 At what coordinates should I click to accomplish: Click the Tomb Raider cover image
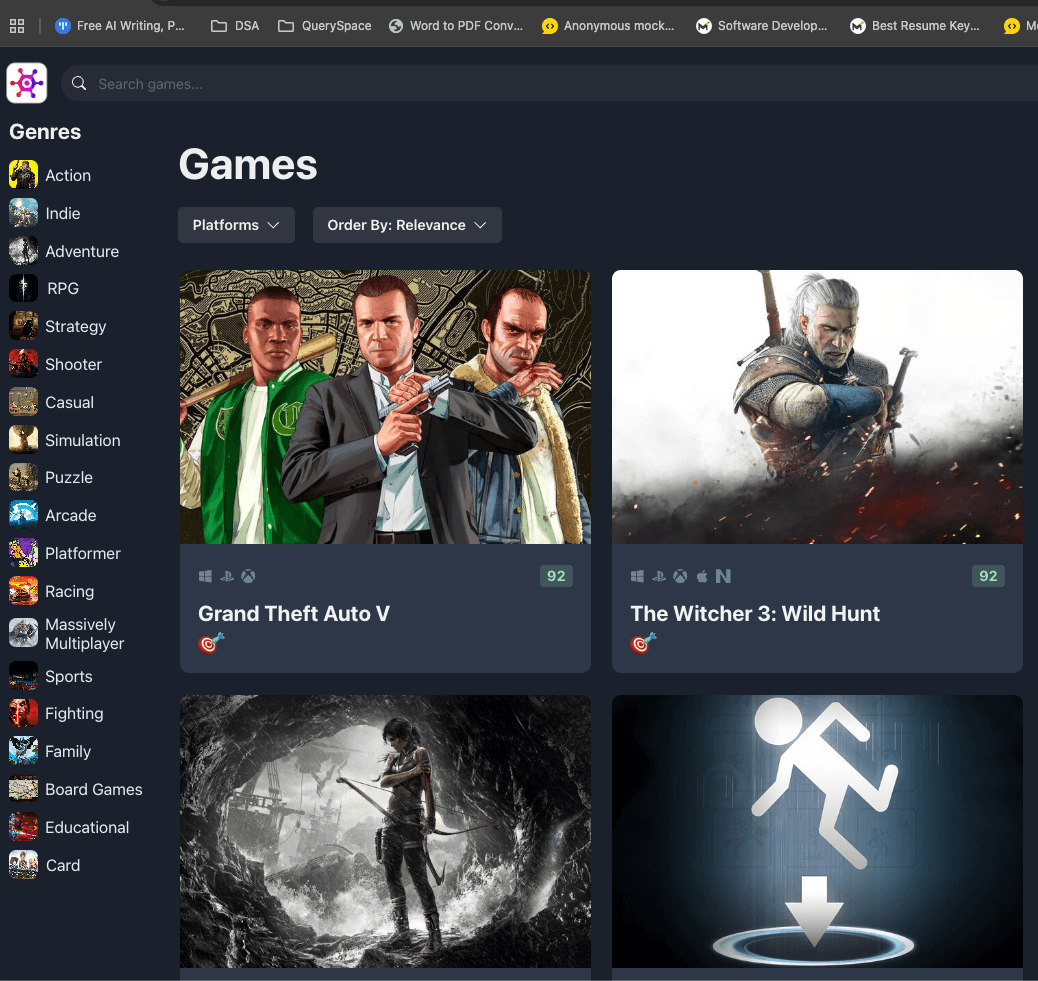385,832
